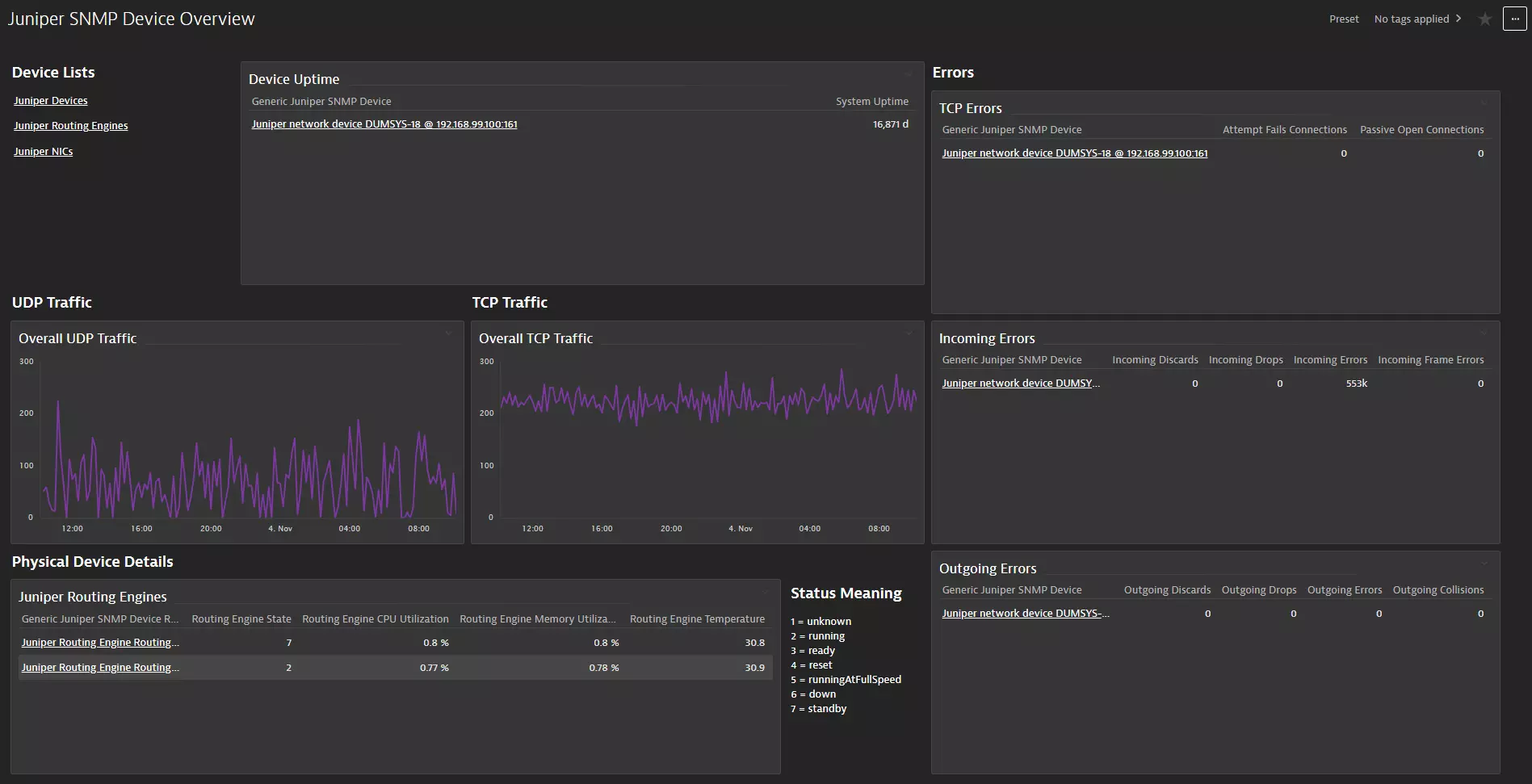Open the Juniper NICs list
Viewport: 1532px width, 784px height.
(43, 151)
